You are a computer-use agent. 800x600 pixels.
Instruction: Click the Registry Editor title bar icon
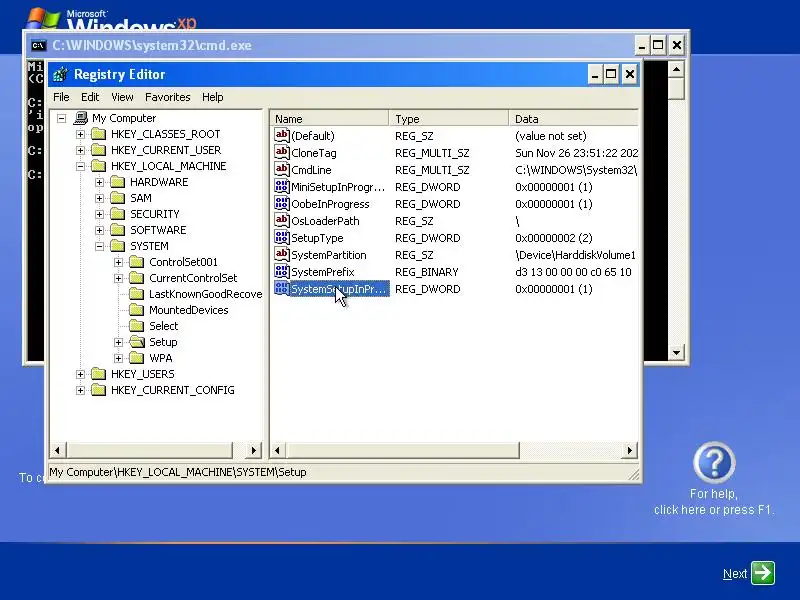click(60, 74)
